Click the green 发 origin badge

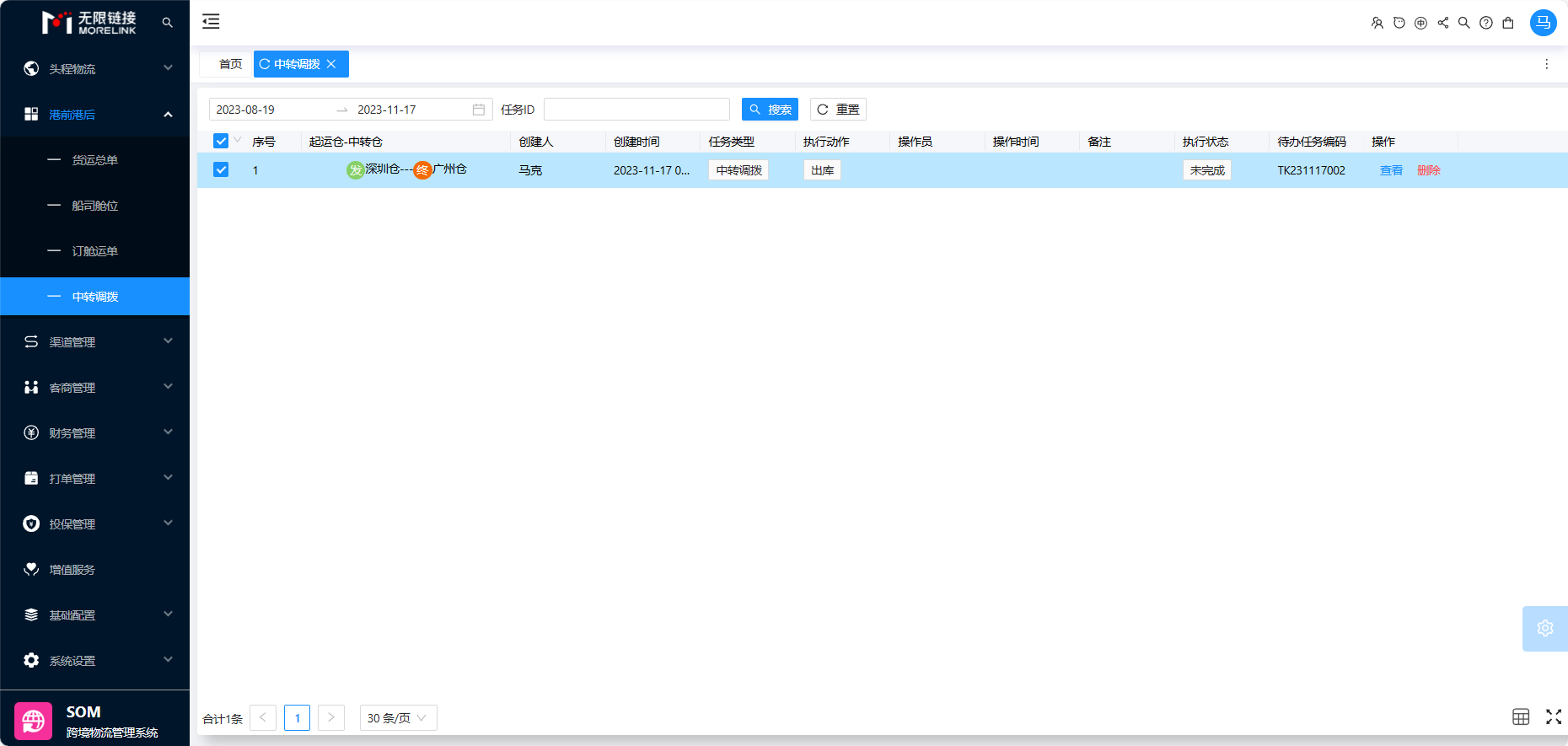coord(356,170)
